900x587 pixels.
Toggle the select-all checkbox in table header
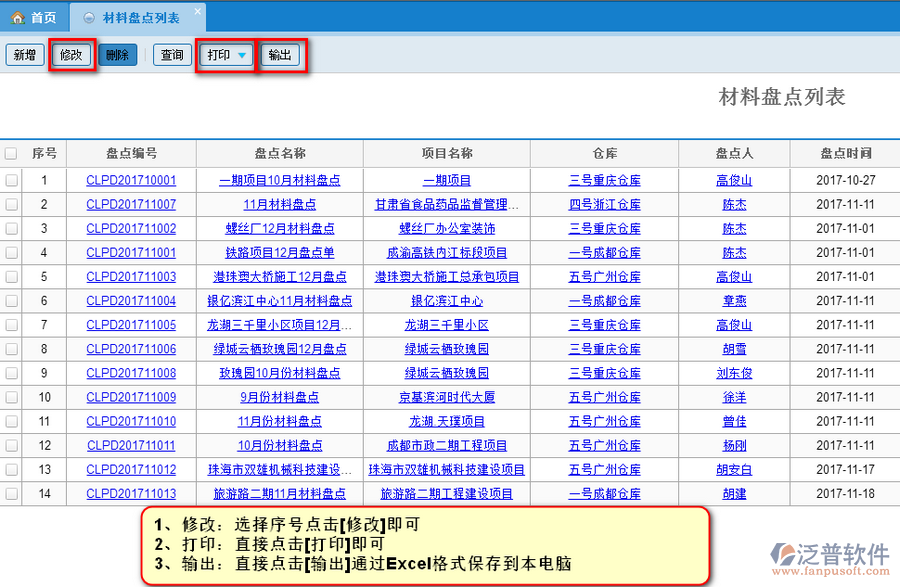(11, 154)
